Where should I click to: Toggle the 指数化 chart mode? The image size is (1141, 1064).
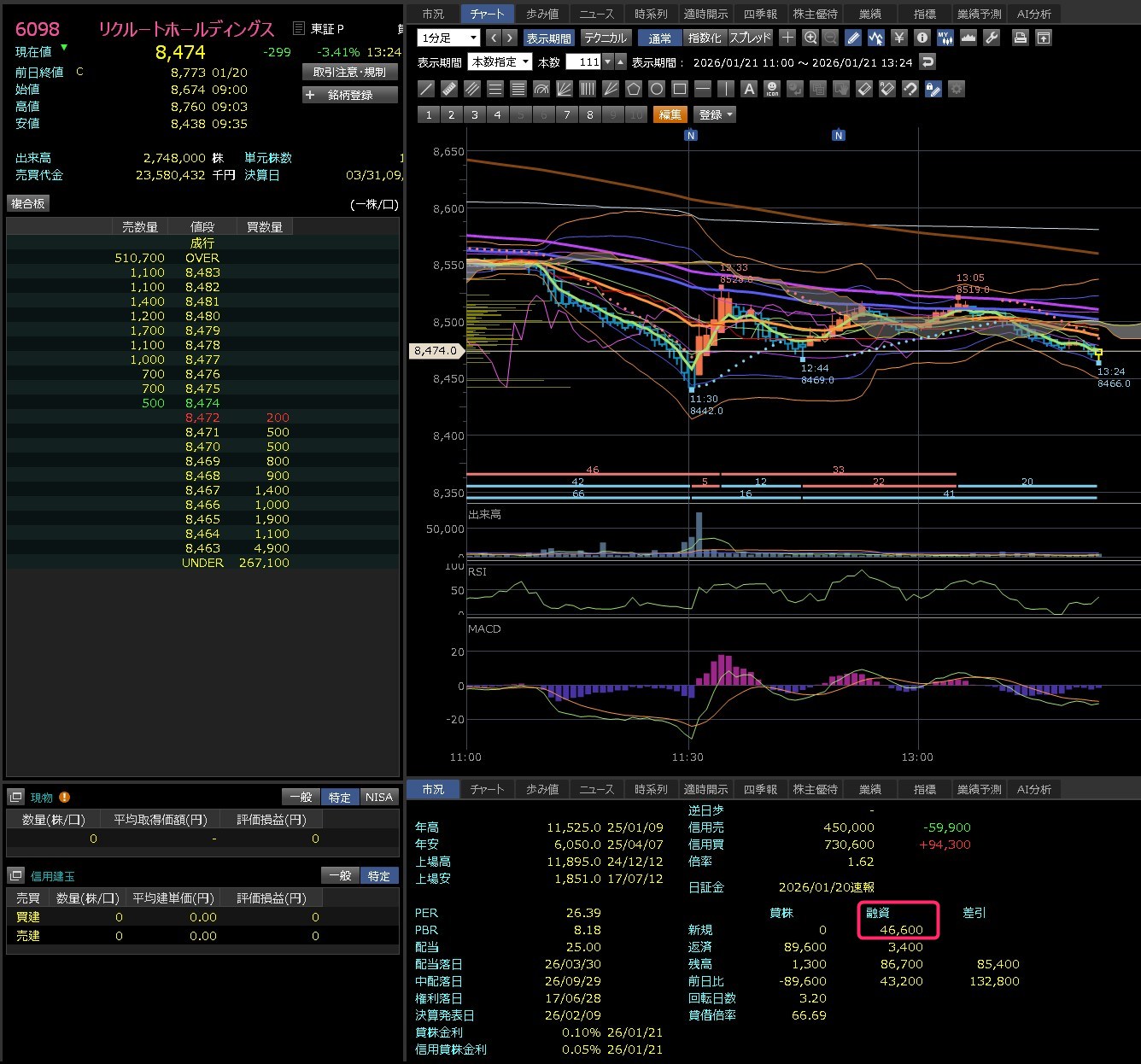pos(705,38)
